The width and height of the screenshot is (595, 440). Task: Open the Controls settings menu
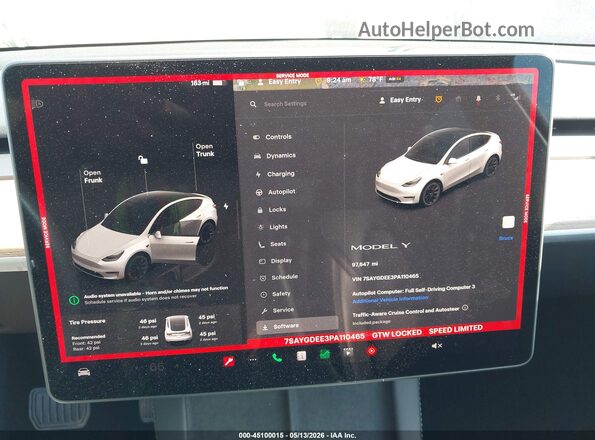coord(272,137)
